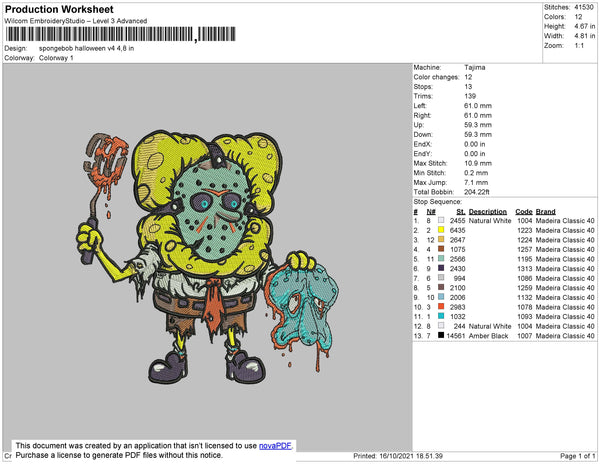Click the Zoom value 1:1
The image size is (600, 464).
[x=579, y=46]
